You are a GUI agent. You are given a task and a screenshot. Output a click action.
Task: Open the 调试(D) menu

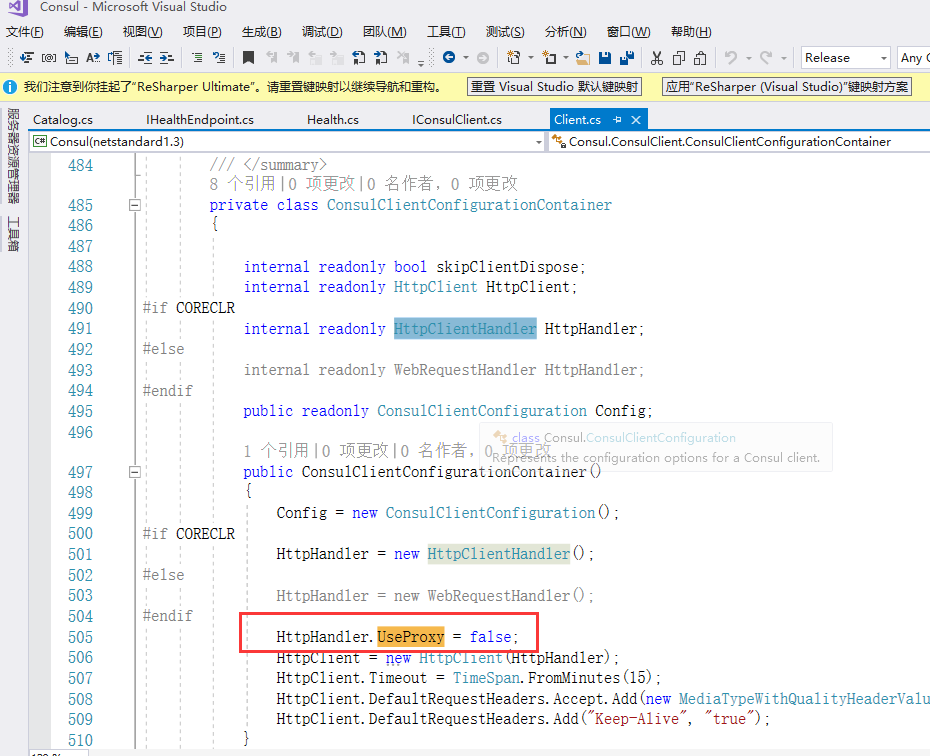[x=322, y=32]
